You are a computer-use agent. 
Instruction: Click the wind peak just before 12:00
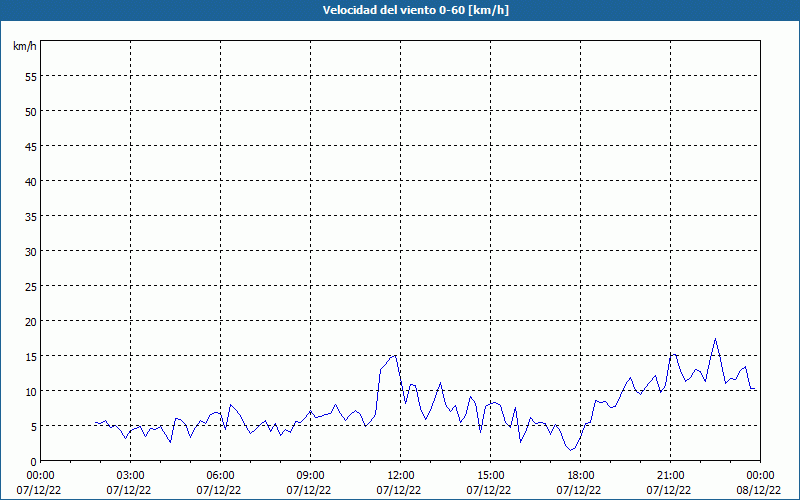[395, 356]
